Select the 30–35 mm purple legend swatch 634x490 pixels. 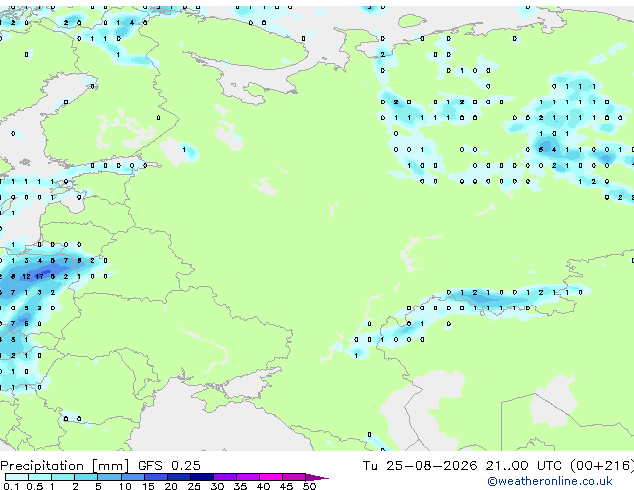click(x=224, y=477)
